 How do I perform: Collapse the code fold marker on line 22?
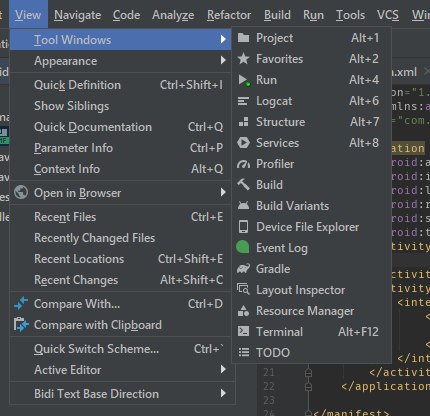tap(309, 386)
